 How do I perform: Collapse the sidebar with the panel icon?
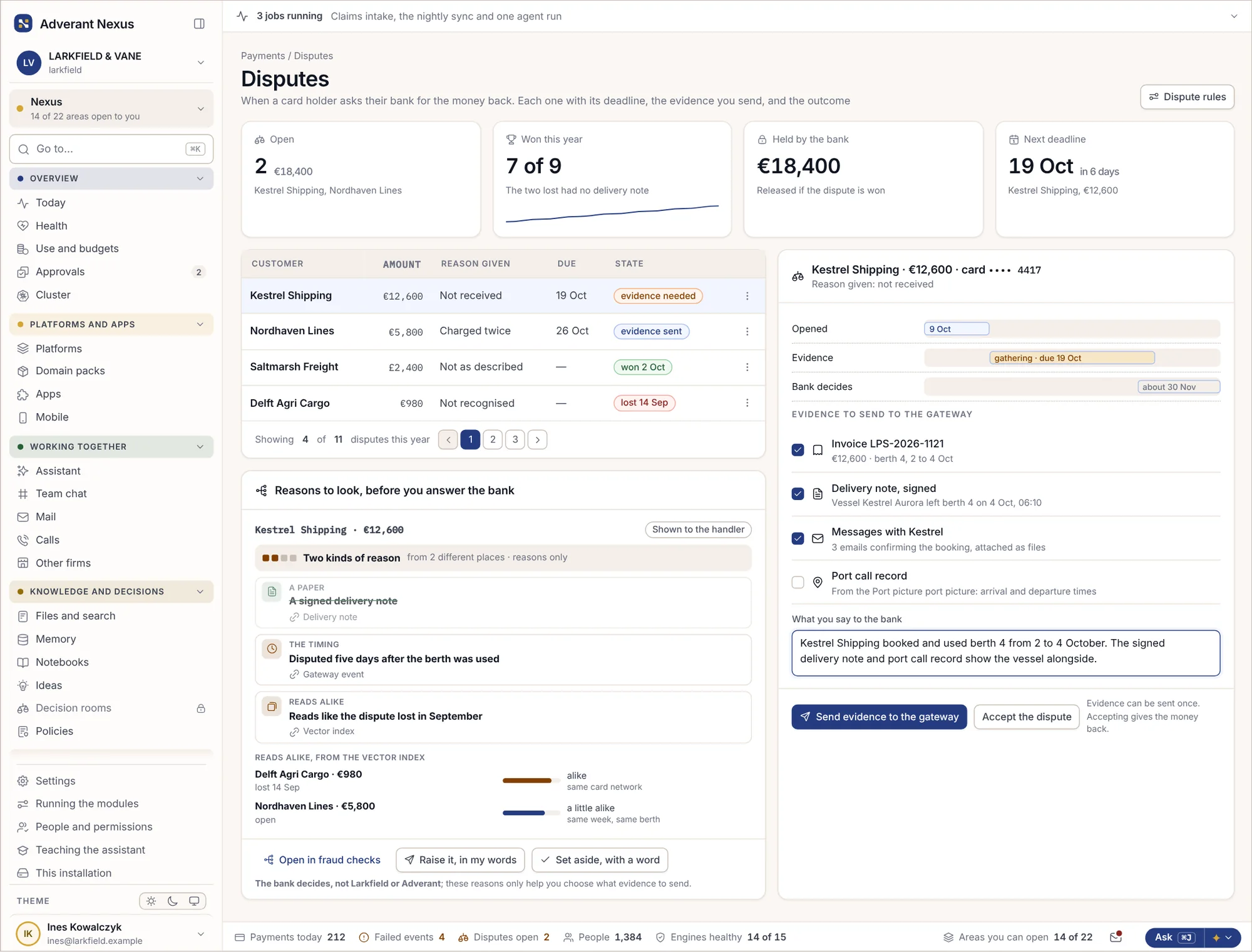tap(199, 24)
